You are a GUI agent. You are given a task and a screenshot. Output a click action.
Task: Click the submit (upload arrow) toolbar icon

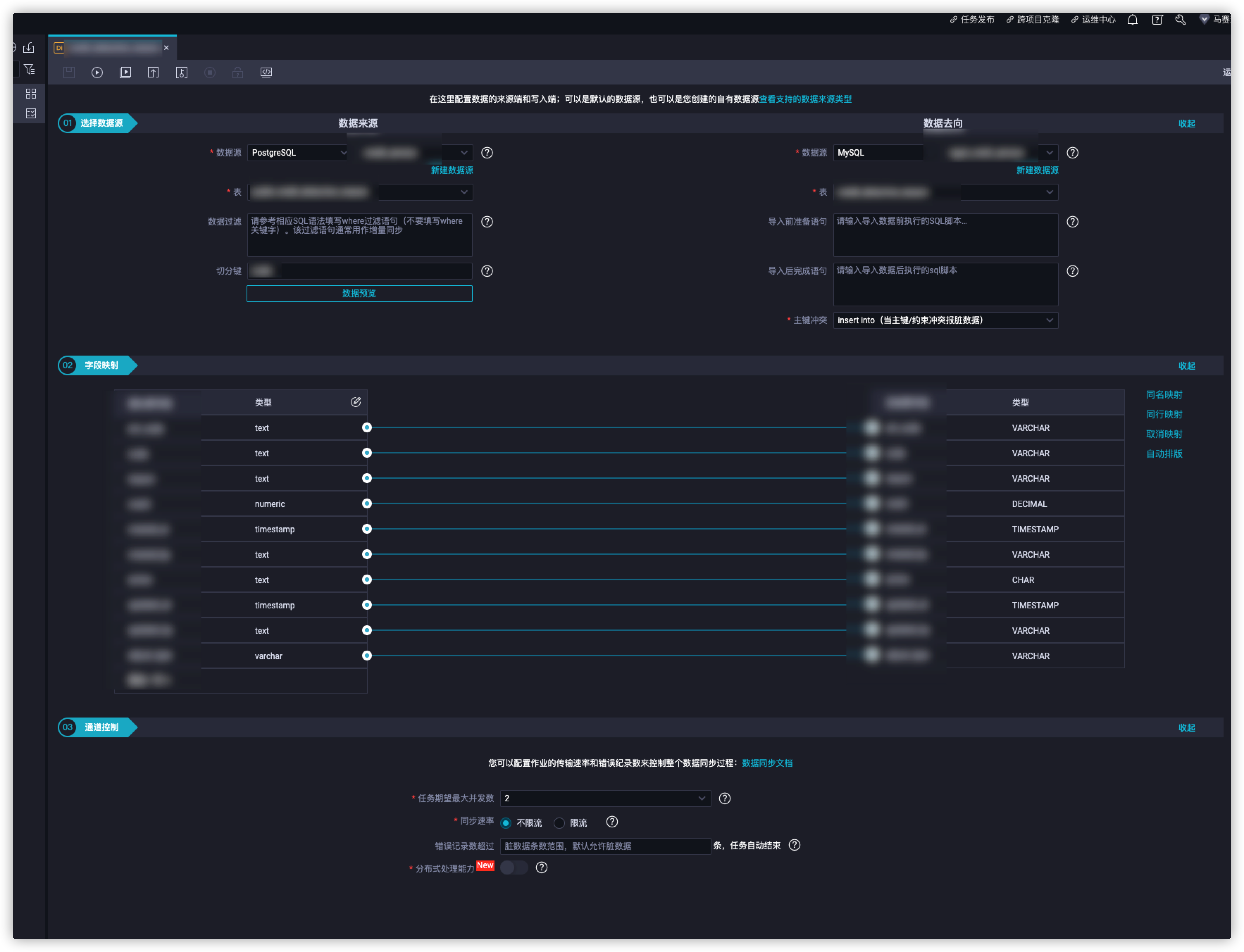(x=153, y=73)
